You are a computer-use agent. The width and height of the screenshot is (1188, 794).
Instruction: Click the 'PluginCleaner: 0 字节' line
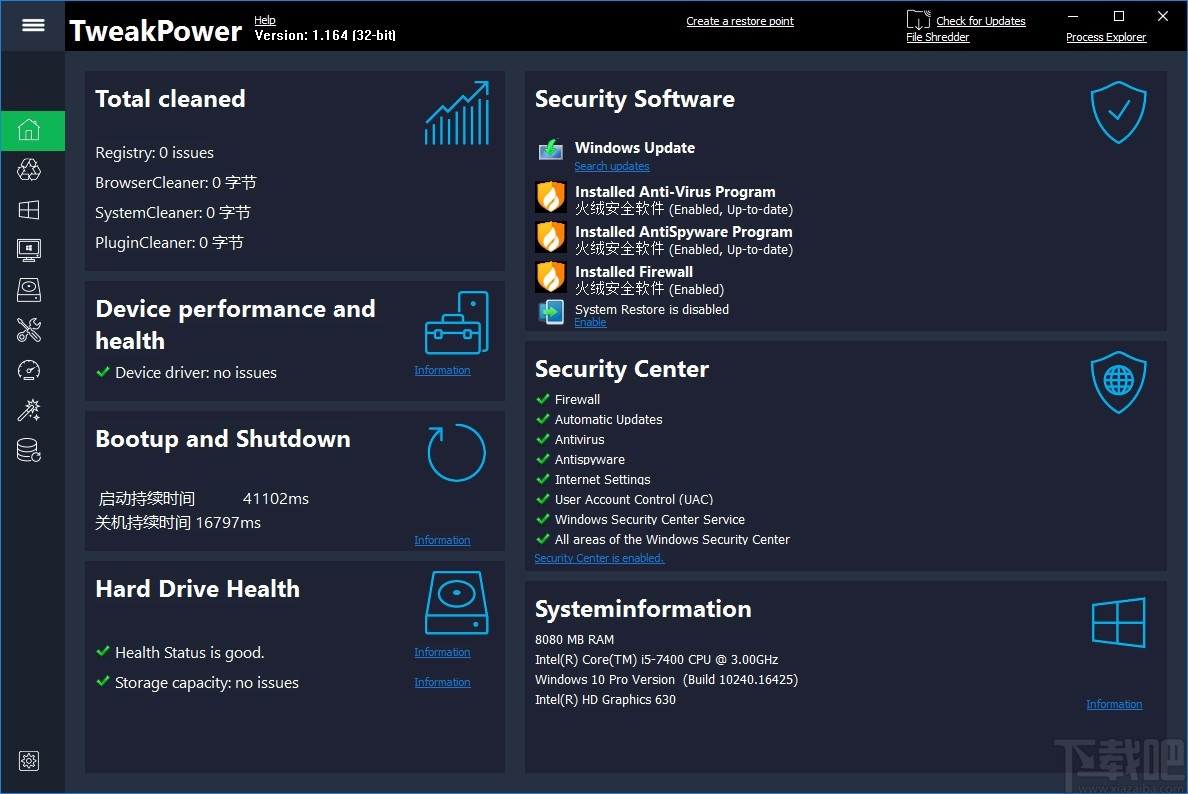[169, 243]
